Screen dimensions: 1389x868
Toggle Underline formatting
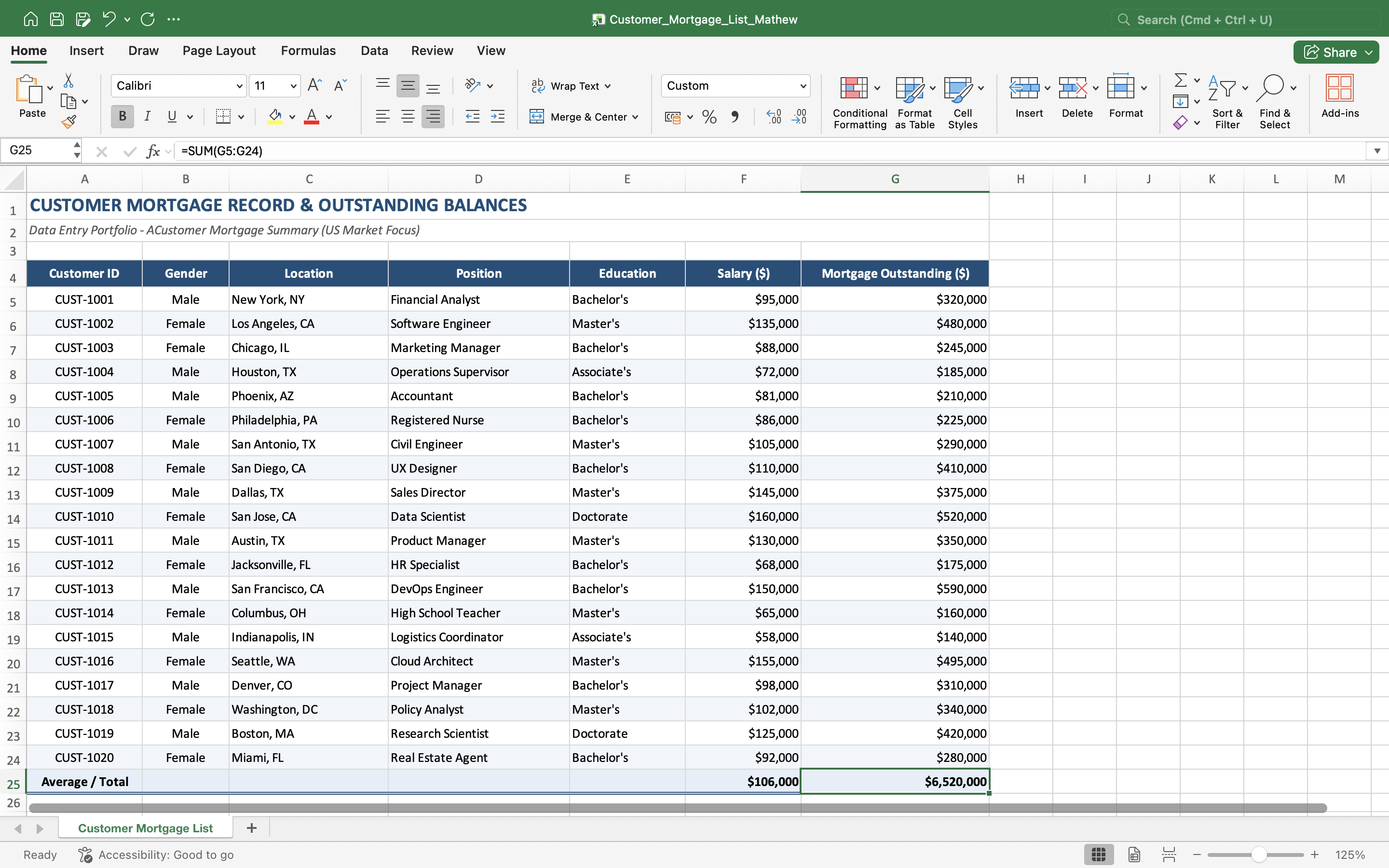tap(172, 117)
